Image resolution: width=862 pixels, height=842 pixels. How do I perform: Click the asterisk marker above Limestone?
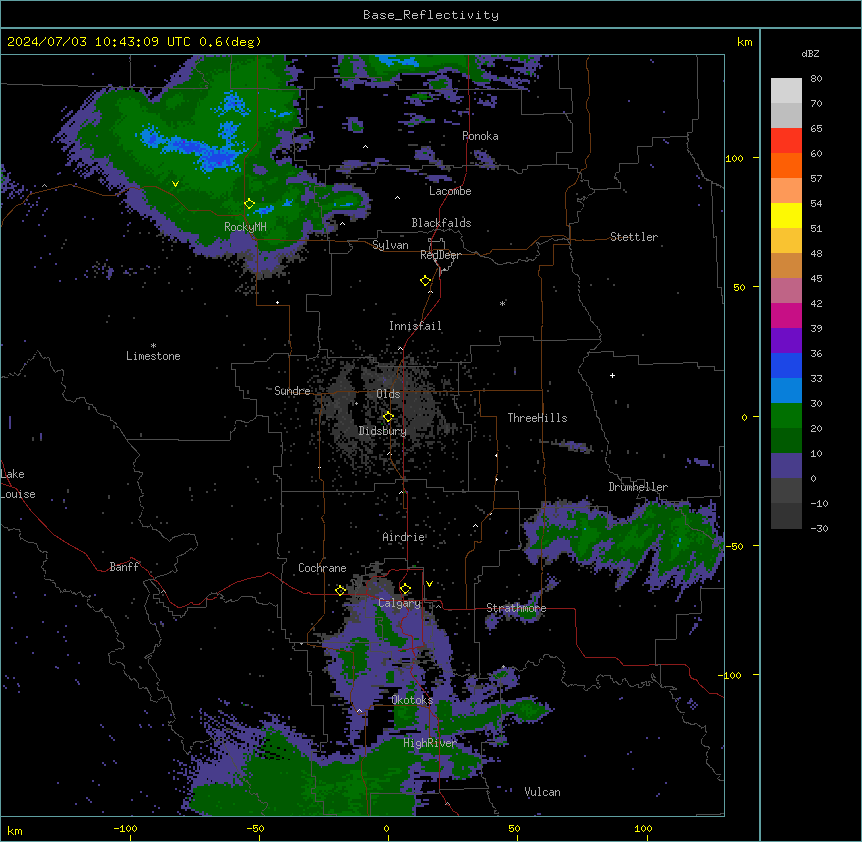(153, 346)
